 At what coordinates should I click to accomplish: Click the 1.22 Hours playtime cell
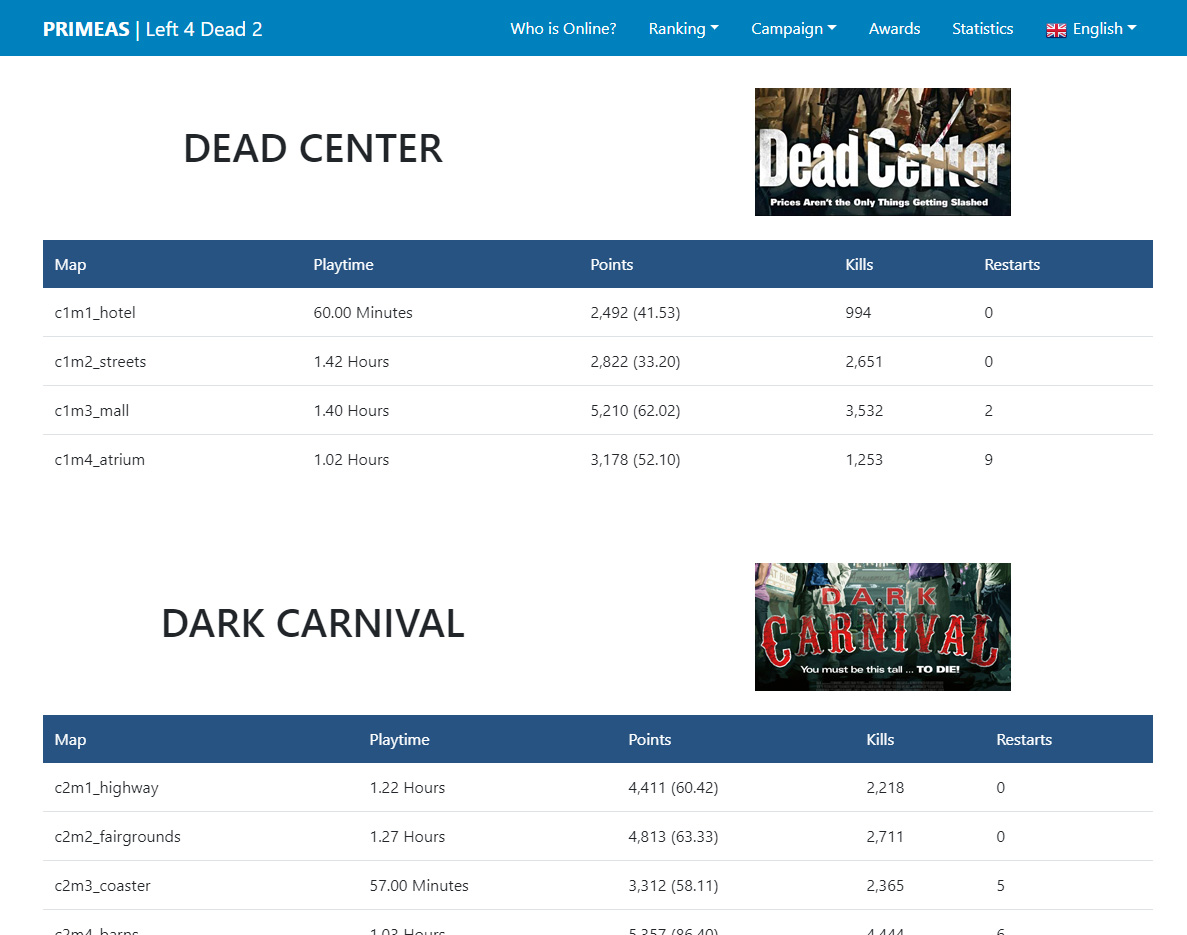point(407,787)
